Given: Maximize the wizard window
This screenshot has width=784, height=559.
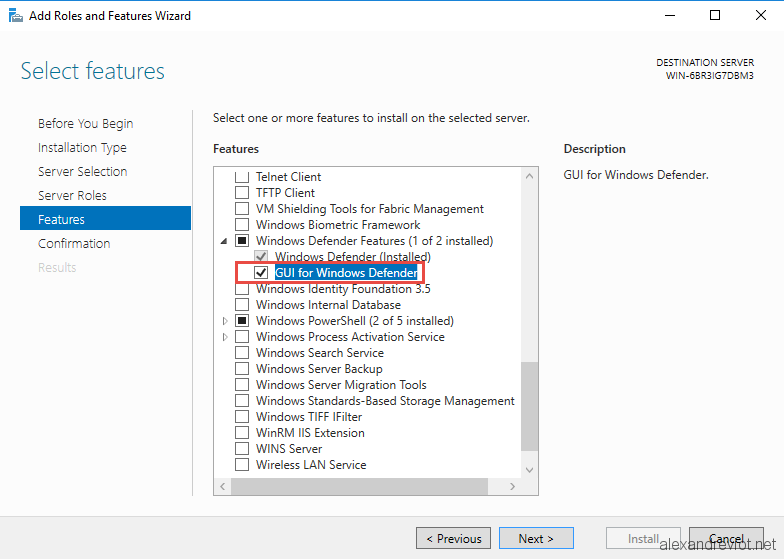Looking at the screenshot, I should 715,16.
